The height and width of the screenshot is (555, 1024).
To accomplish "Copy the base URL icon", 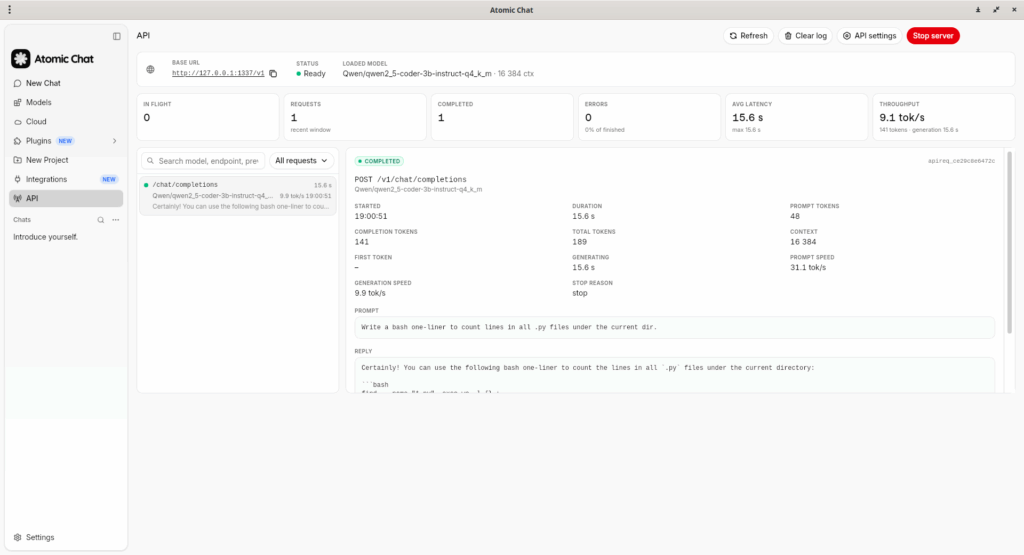I will pos(273,74).
